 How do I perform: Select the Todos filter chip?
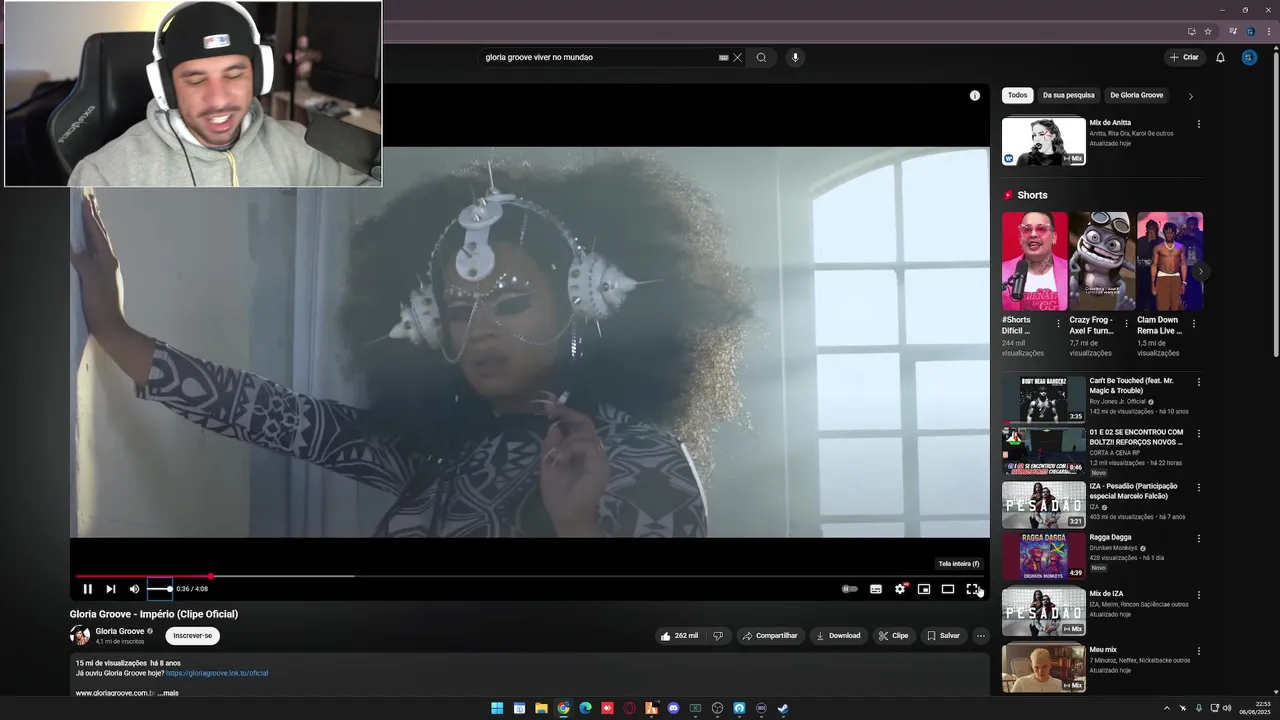click(x=1017, y=95)
